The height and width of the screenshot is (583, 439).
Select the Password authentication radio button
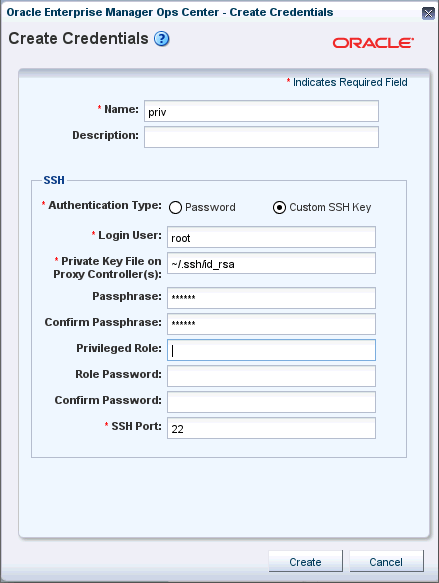(x=175, y=207)
